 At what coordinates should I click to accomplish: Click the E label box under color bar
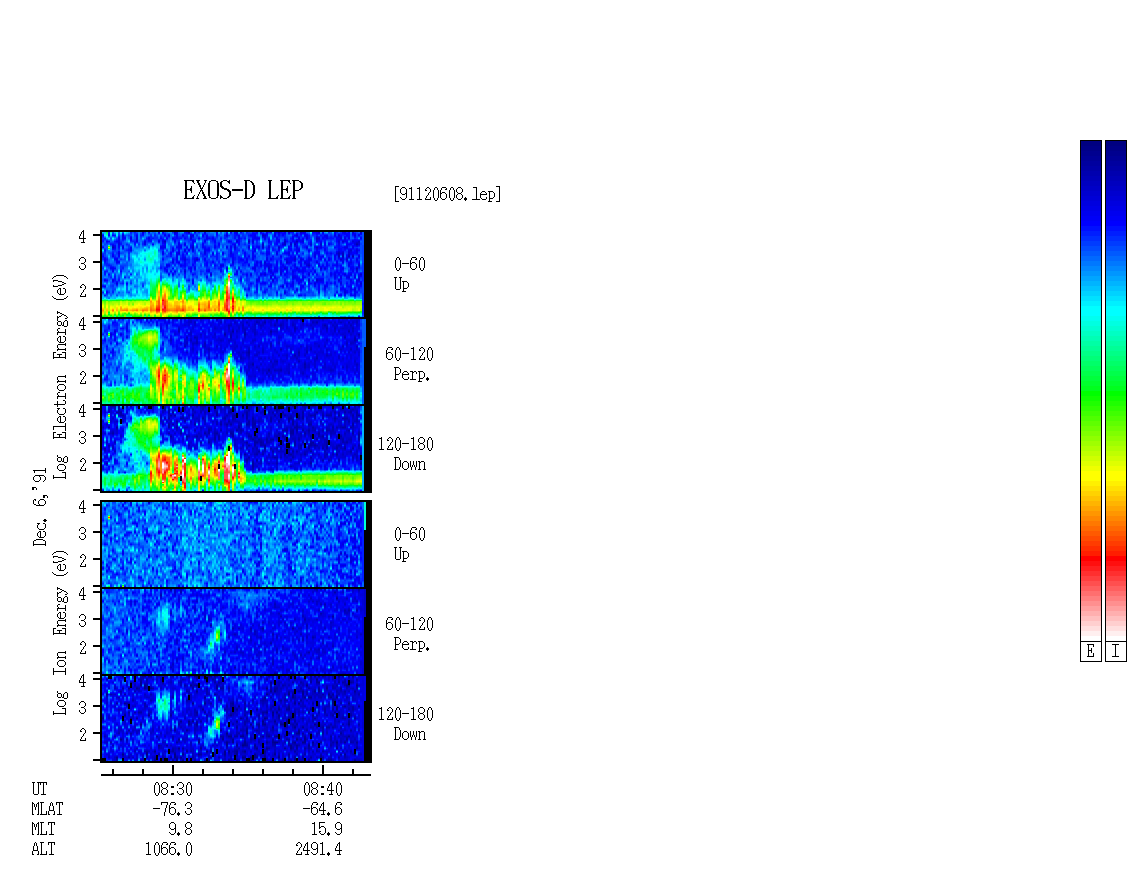(1090, 651)
